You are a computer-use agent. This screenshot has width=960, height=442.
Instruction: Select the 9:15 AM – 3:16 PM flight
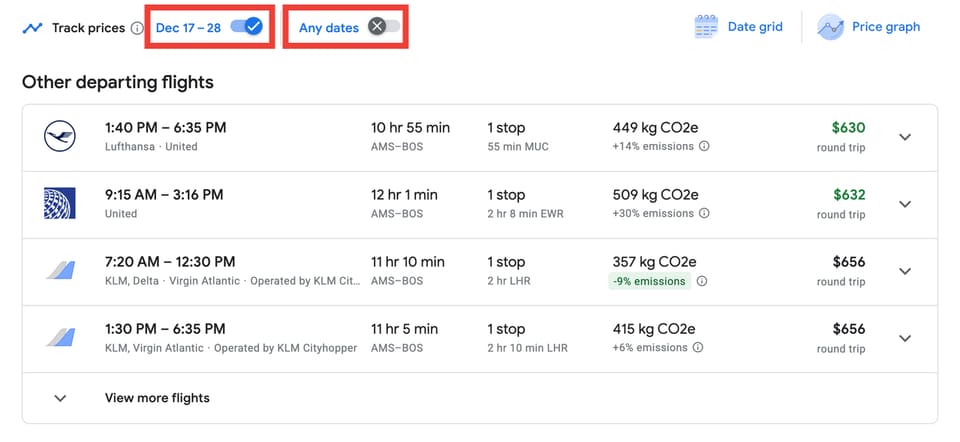164,195
